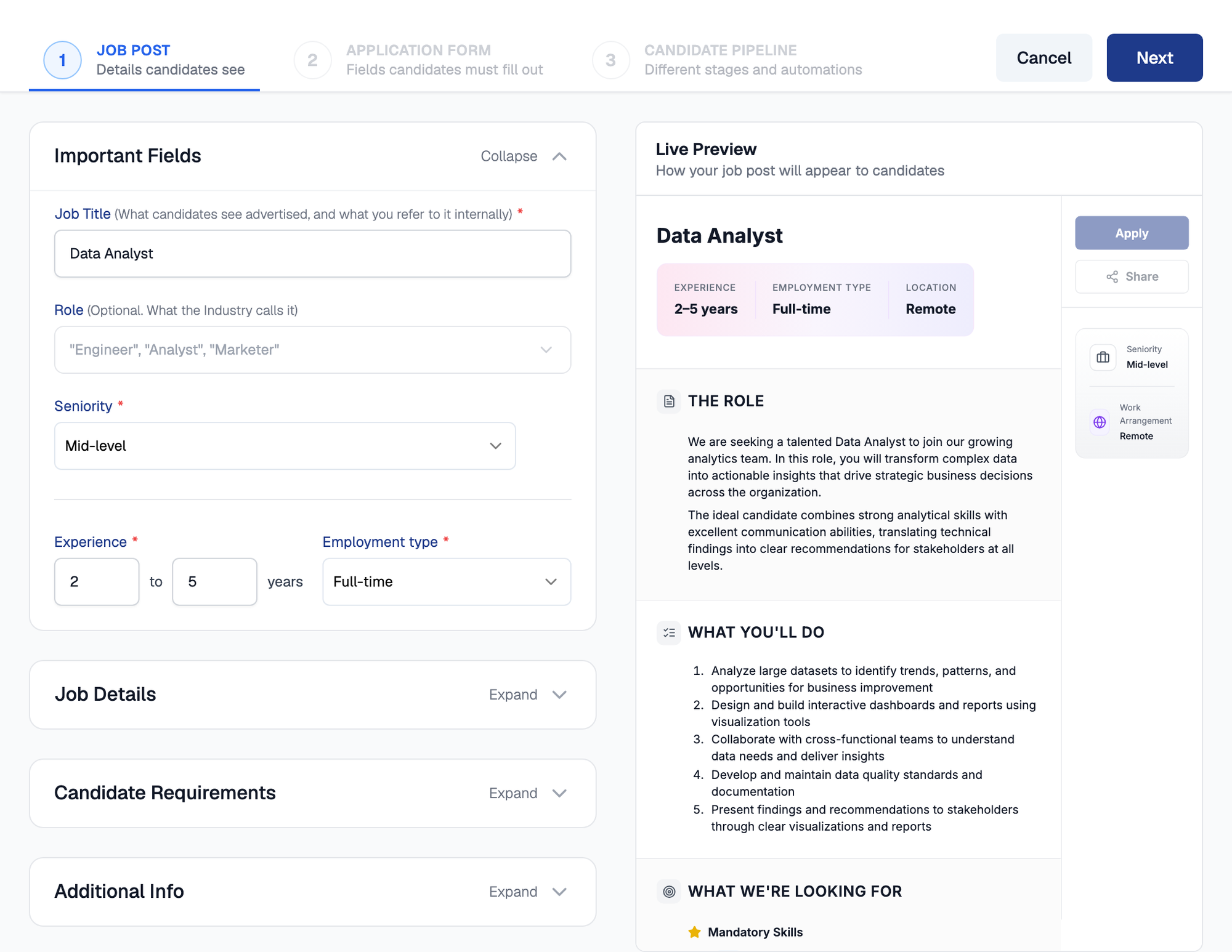Click the Job Title input field

tap(313, 254)
